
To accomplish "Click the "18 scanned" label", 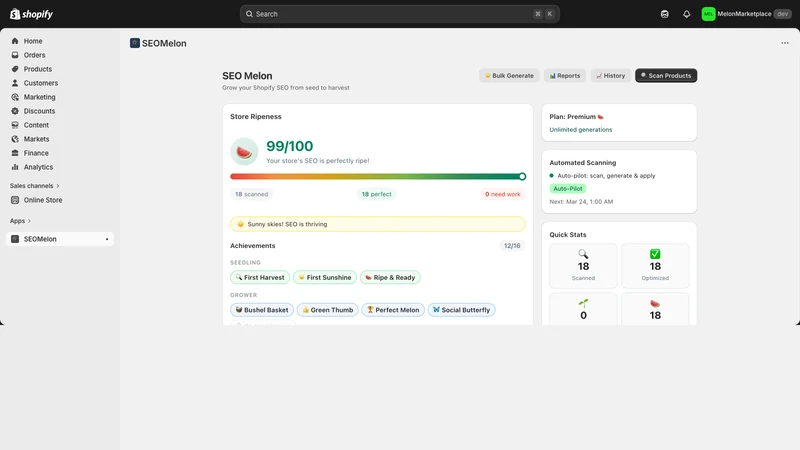I will click(x=252, y=194).
